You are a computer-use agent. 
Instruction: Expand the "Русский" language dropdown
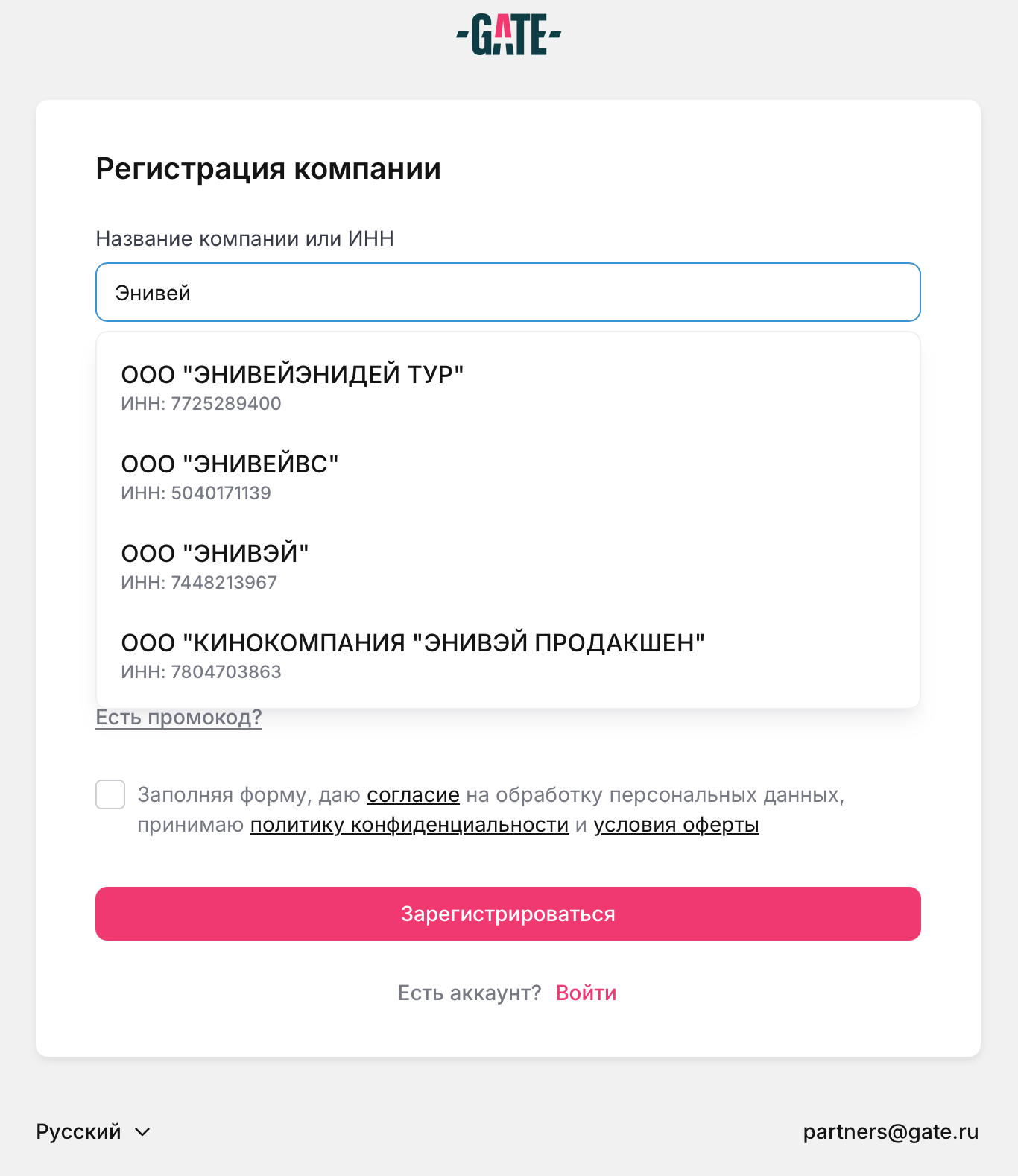79,1131
